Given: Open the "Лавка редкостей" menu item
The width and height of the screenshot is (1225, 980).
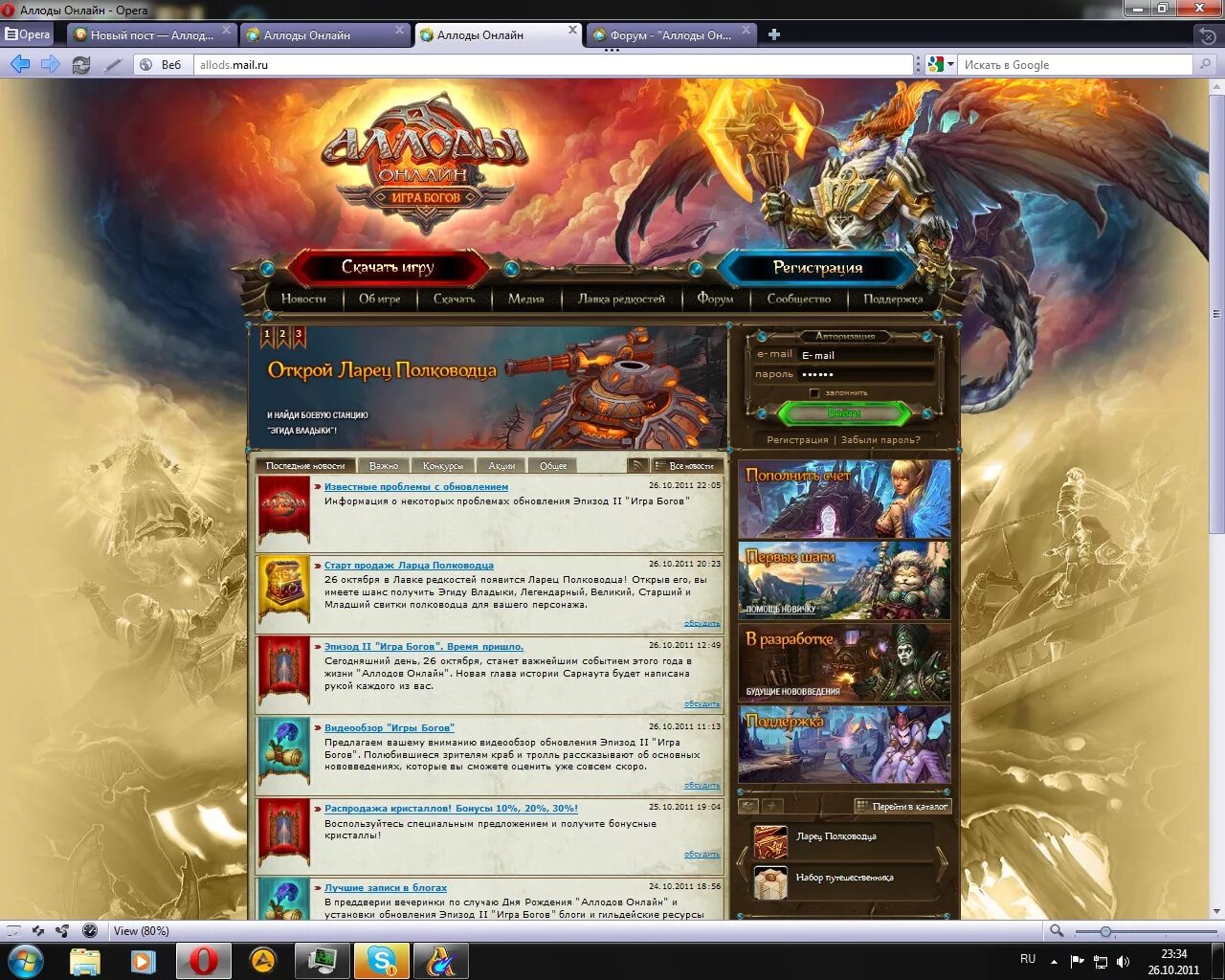Looking at the screenshot, I should tap(621, 299).
